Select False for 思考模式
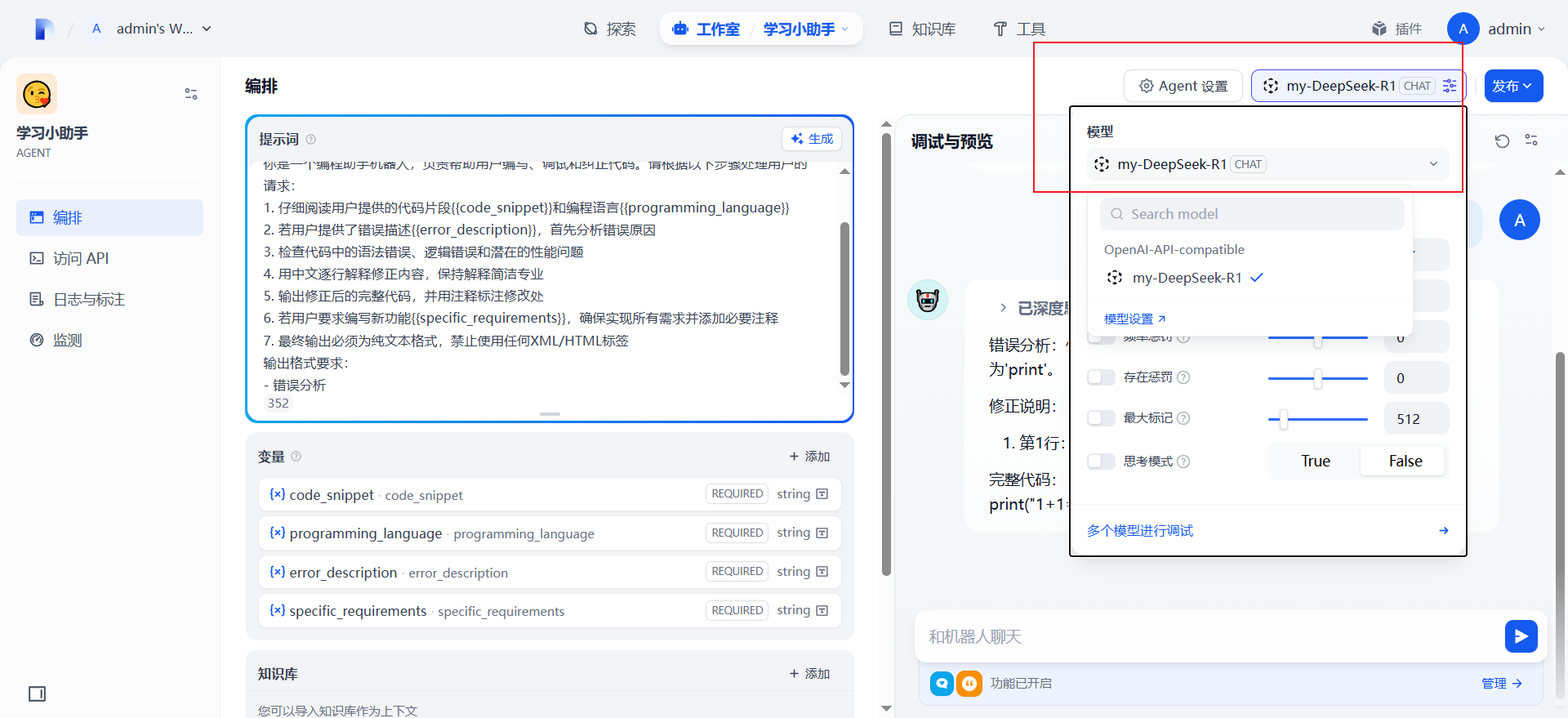The height and width of the screenshot is (718, 1568). click(x=1405, y=462)
